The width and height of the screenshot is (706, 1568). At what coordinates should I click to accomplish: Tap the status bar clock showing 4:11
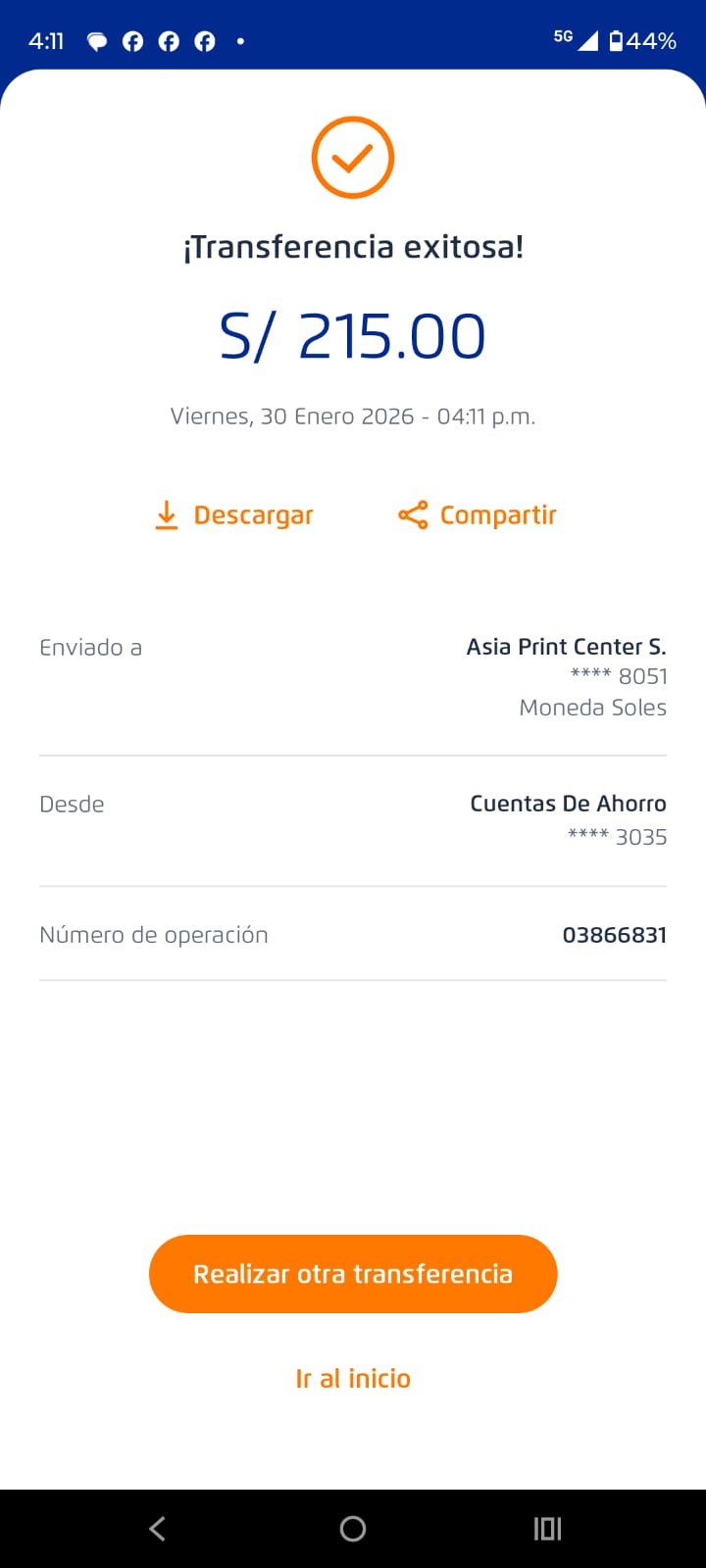pos(46,41)
